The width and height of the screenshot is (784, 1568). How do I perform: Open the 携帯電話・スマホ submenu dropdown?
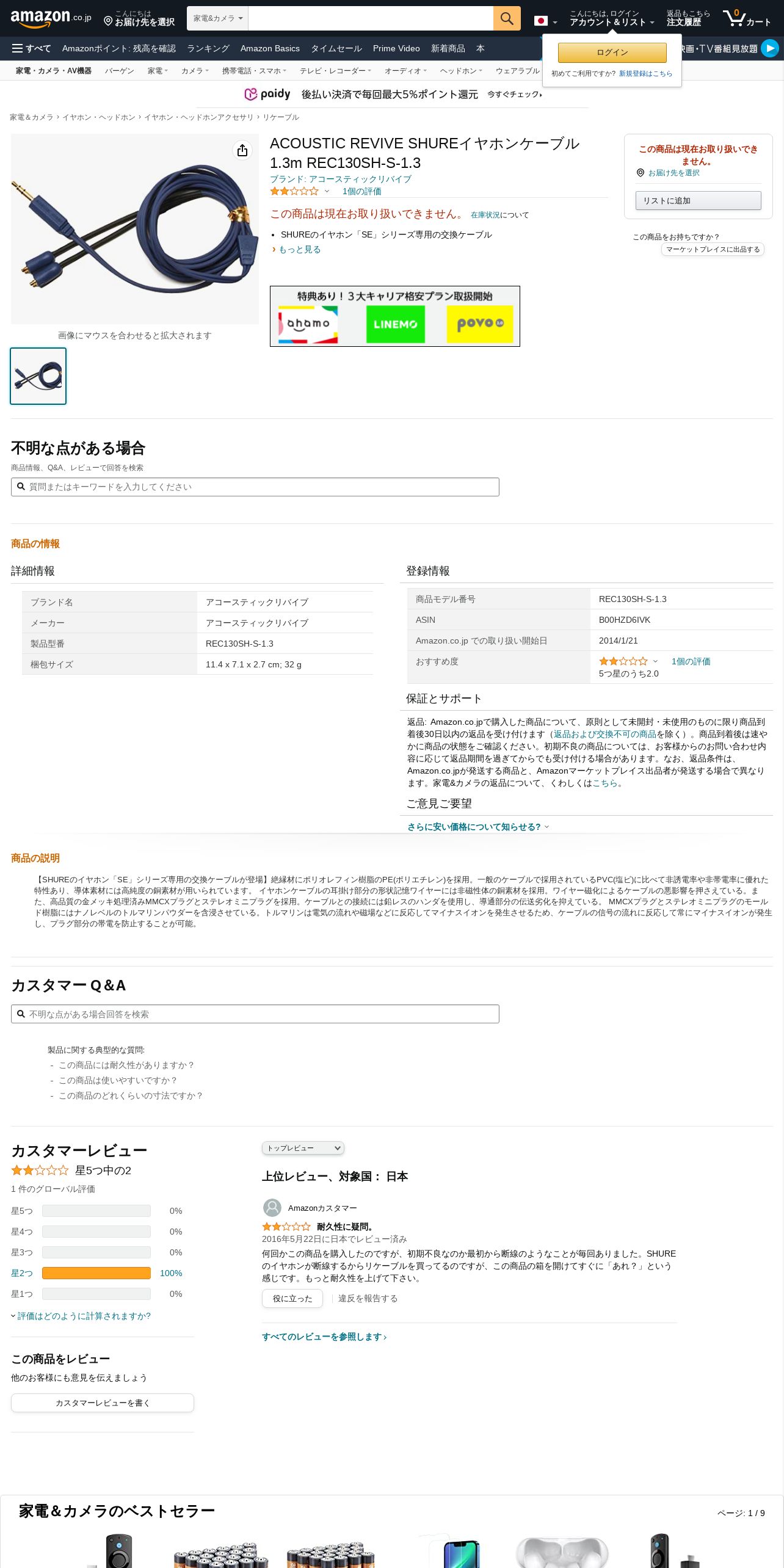coord(254,71)
